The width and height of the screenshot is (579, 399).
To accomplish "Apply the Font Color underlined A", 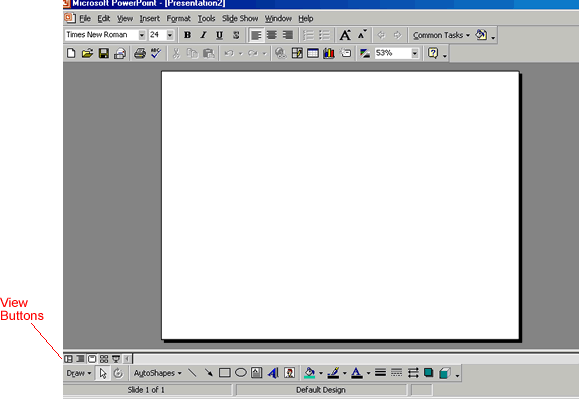I will point(357,373).
